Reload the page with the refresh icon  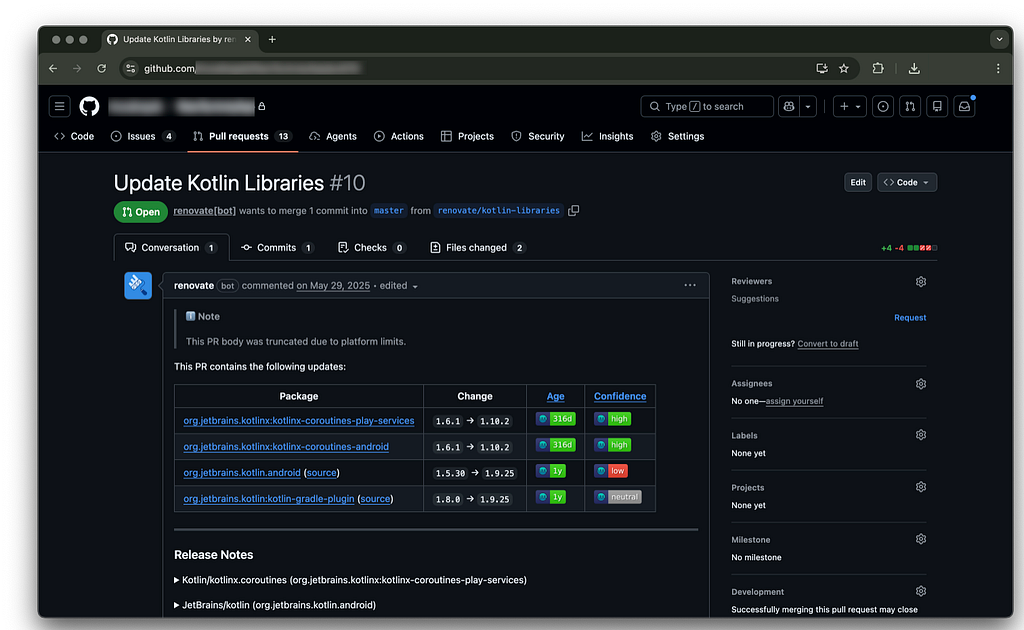tap(101, 69)
